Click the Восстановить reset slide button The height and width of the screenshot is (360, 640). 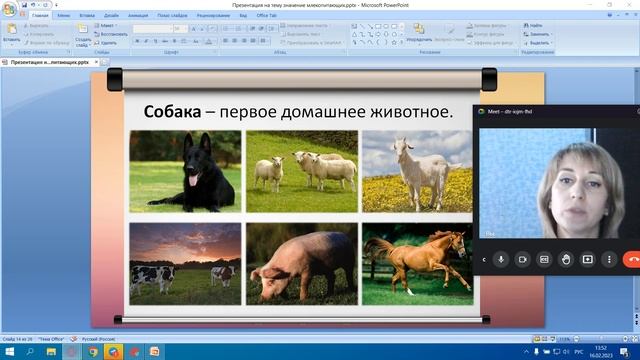coord(111,34)
